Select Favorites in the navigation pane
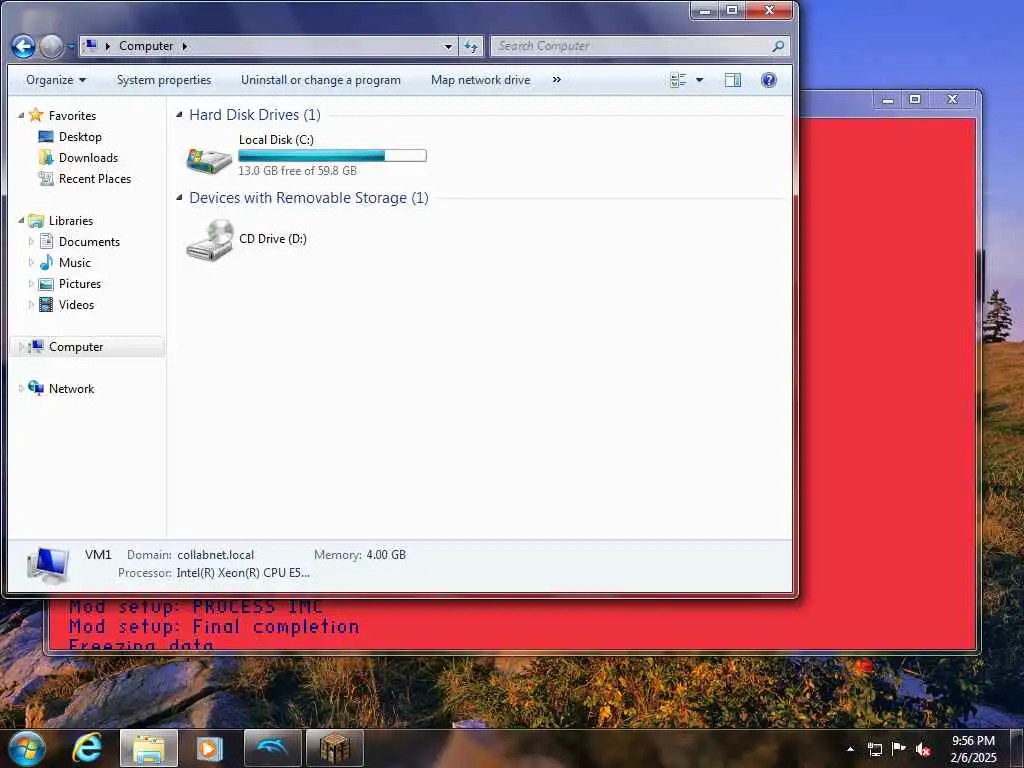This screenshot has height=768, width=1024. click(x=72, y=116)
